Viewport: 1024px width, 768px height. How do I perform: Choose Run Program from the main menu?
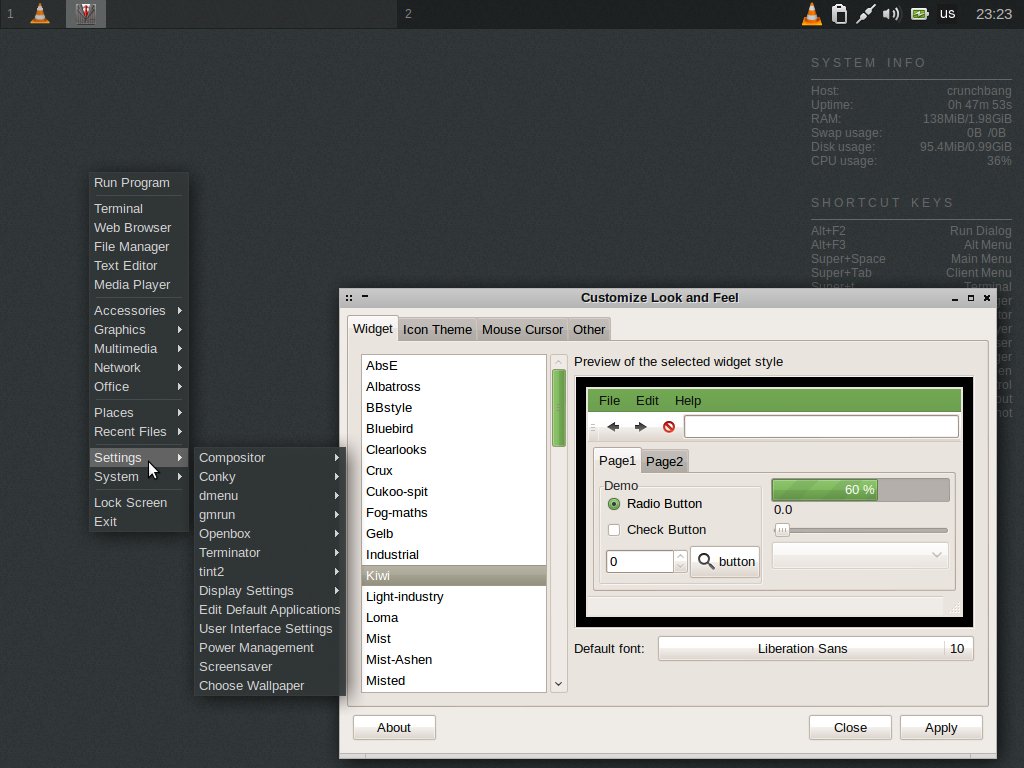coord(138,182)
